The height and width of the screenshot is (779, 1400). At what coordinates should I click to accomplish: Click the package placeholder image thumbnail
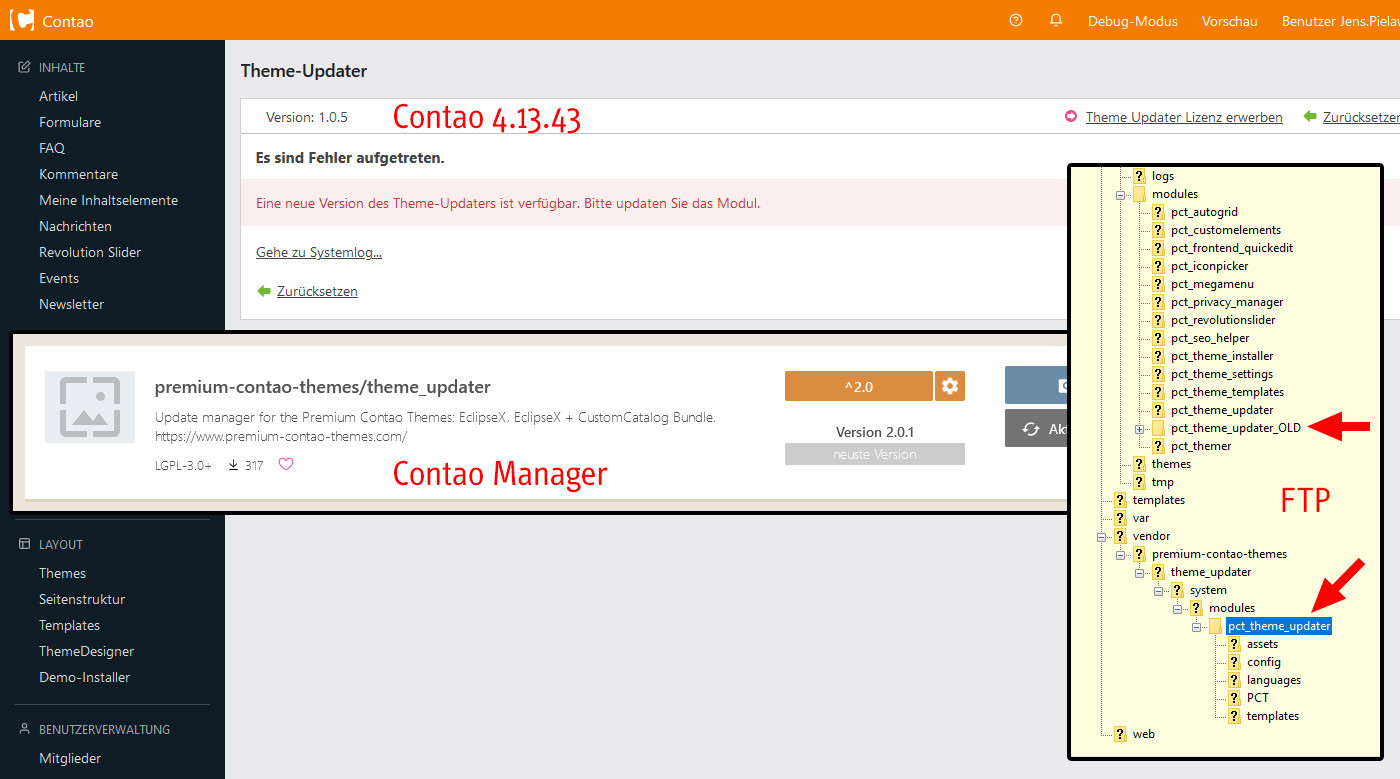(90, 407)
